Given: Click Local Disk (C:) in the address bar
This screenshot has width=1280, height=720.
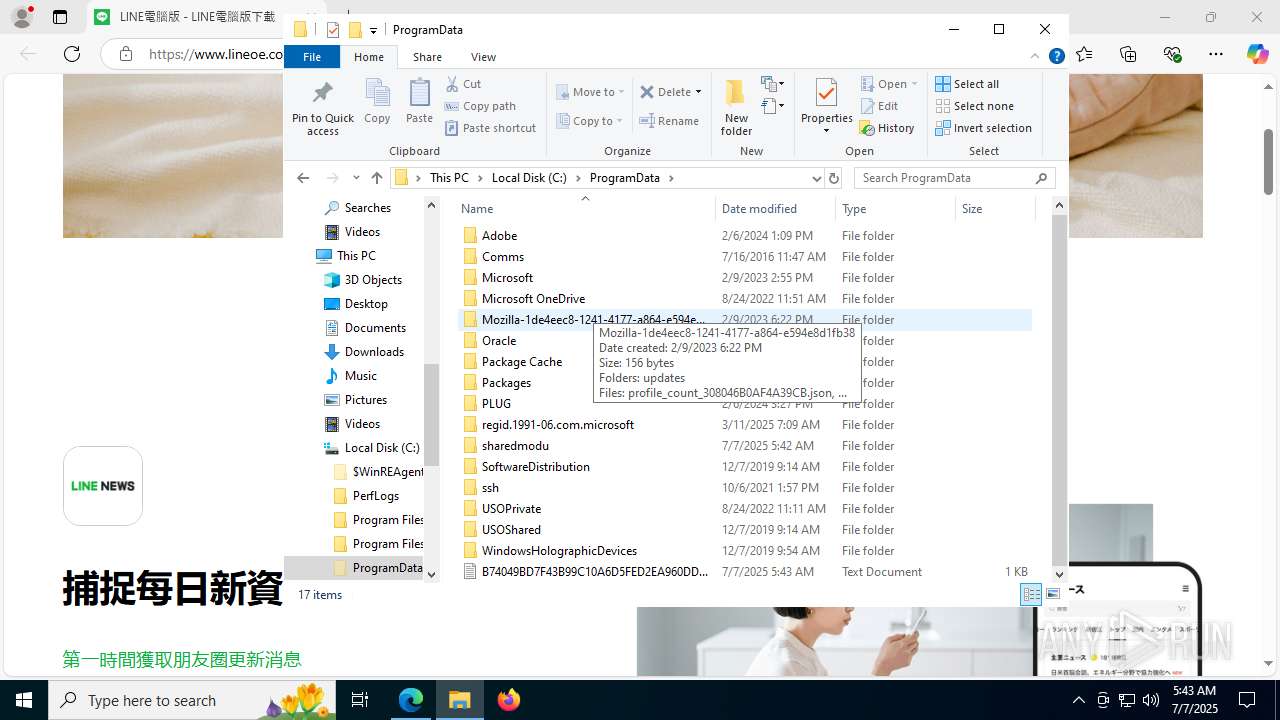Looking at the screenshot, I should [x=529, y=178].
